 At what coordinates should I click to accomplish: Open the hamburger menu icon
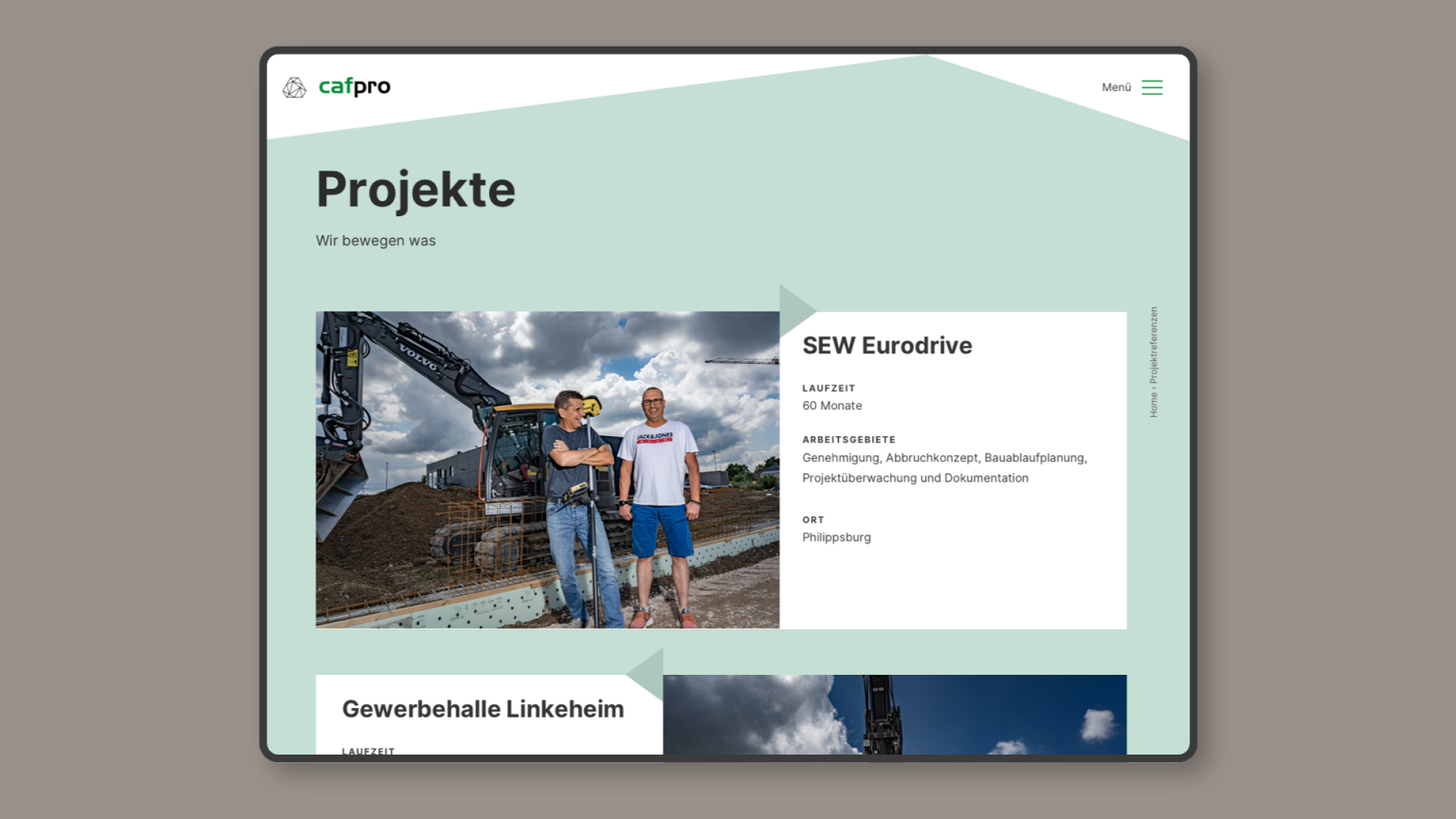1152,87
